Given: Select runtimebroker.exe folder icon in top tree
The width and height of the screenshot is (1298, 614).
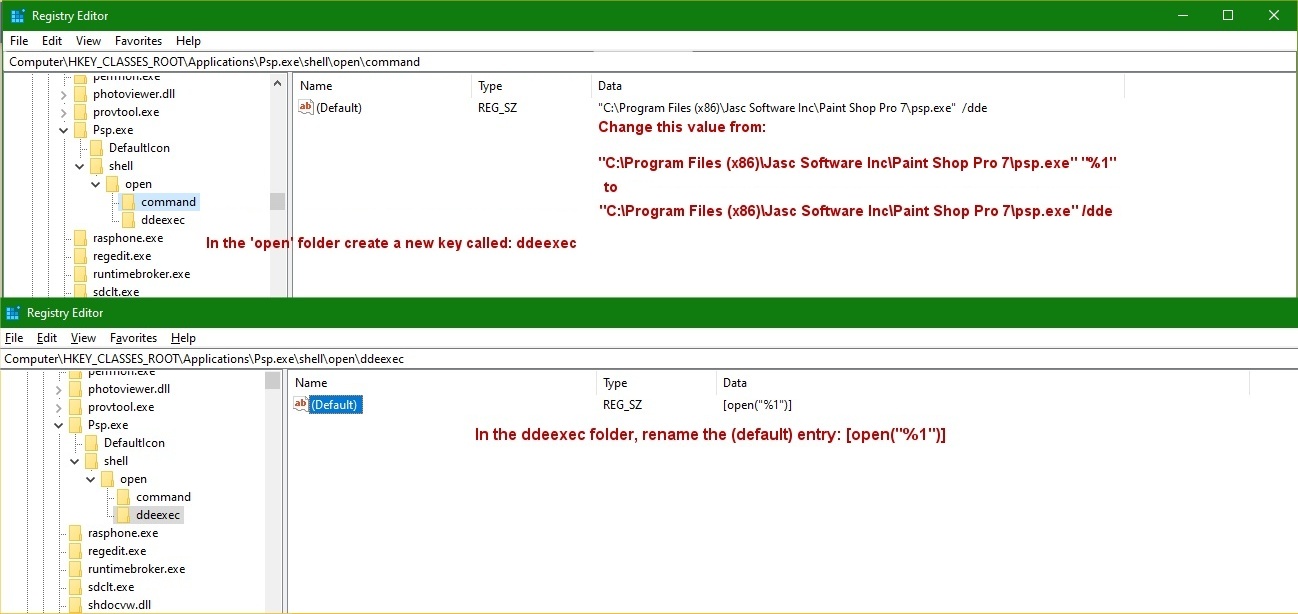Looking at the screenshot, I should 79,274.
